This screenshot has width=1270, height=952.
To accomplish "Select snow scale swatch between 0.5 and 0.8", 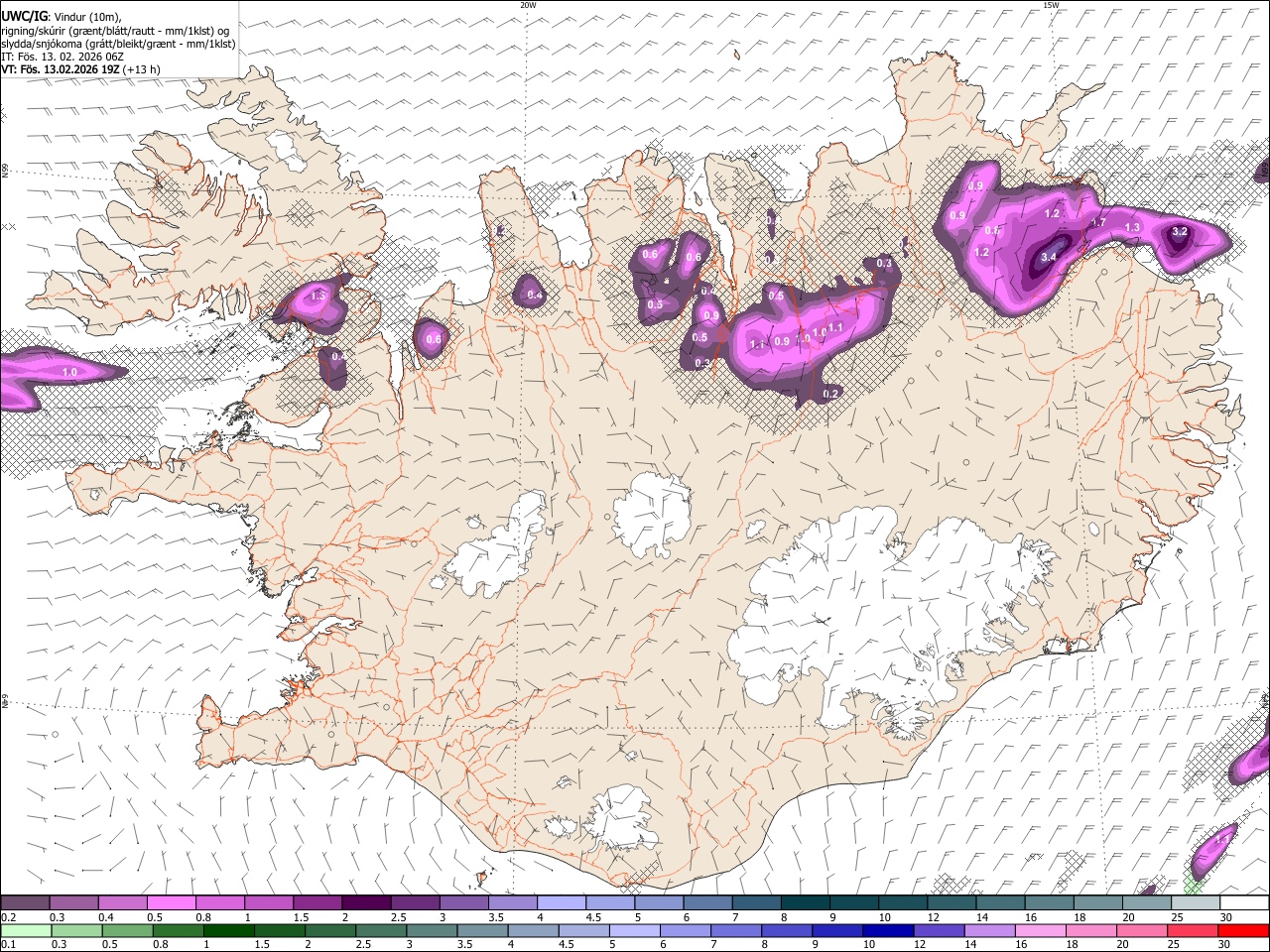I will click(x=171, y=902).
